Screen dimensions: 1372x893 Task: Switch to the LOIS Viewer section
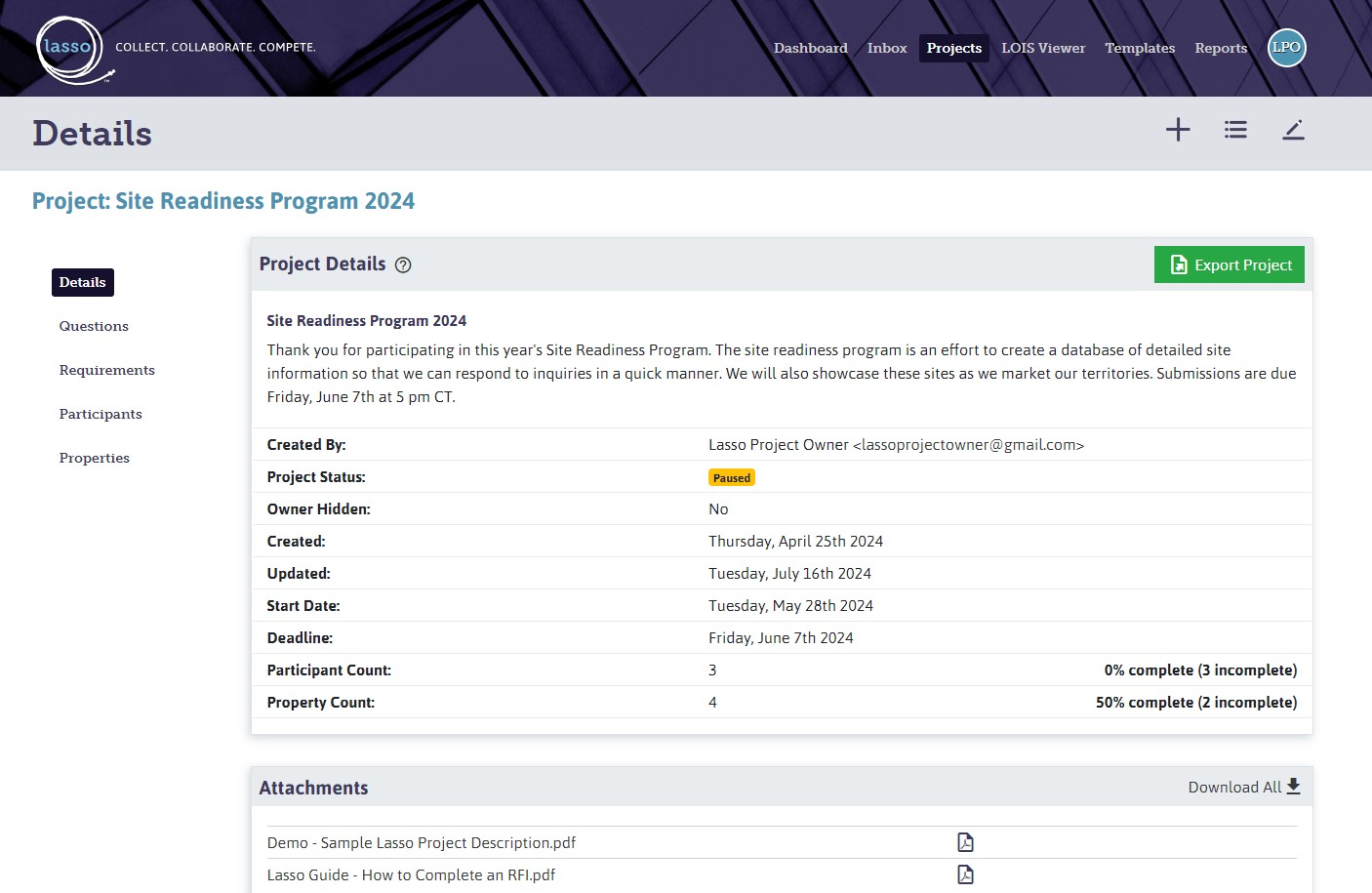point(1043,48)
